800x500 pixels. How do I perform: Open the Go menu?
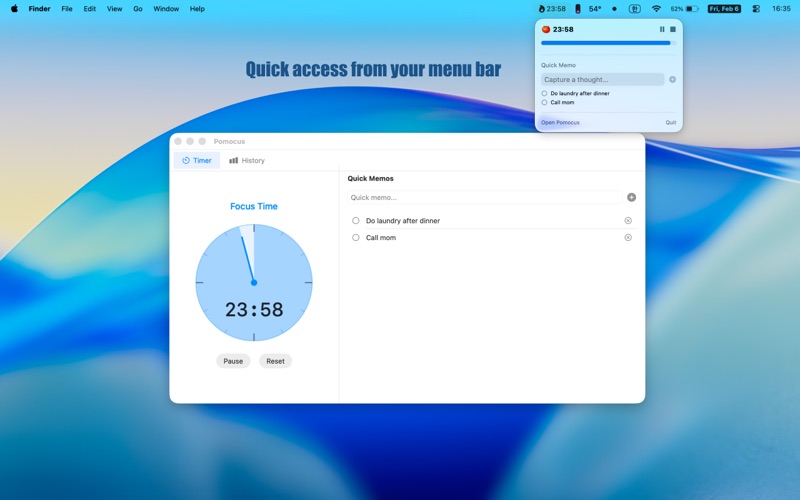tap(138, 9)
